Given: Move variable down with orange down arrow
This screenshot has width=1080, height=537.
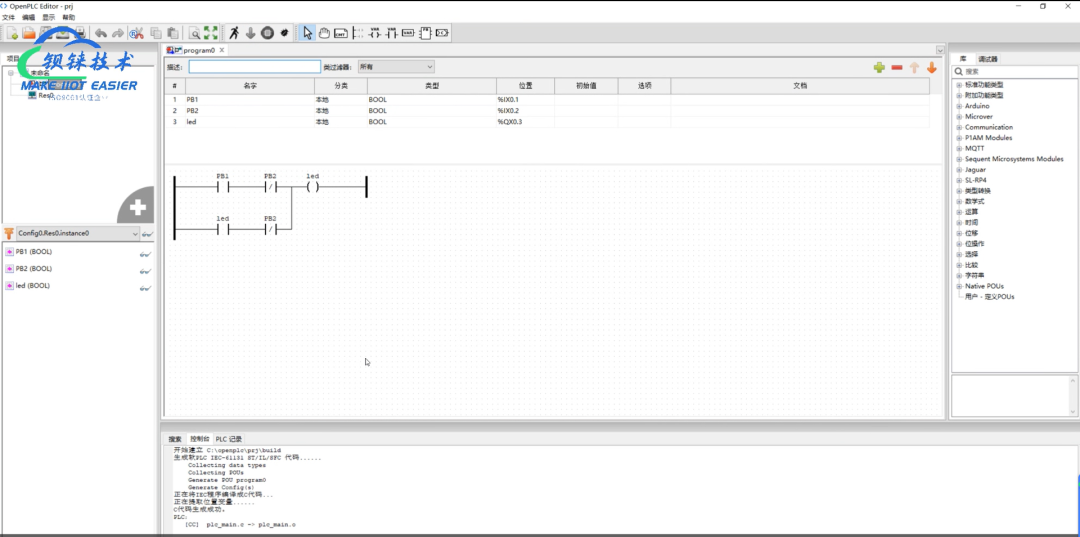Looking at the screenshot, I should click(931, 67).
